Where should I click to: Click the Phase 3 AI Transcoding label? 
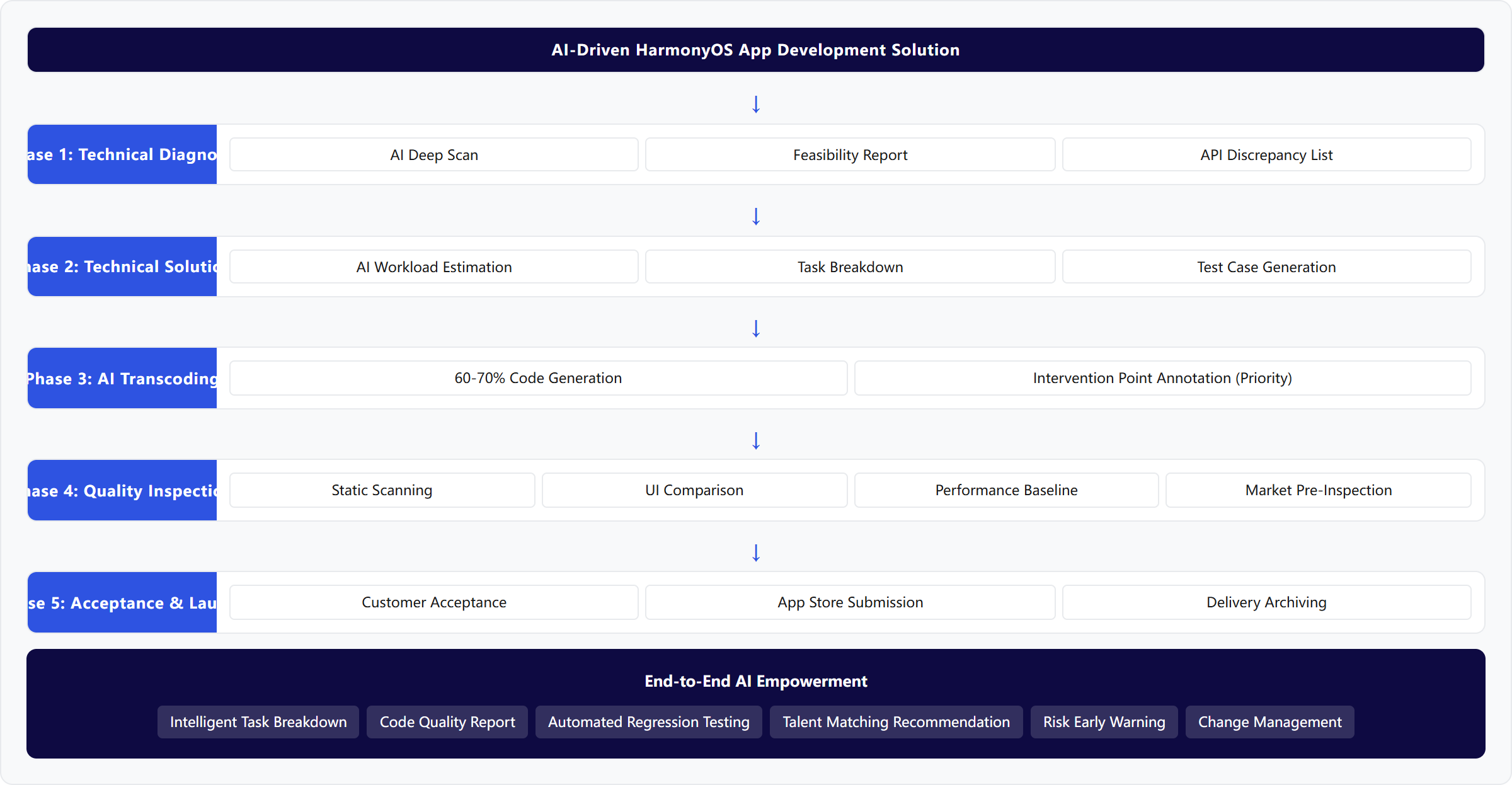(x=122, y=378)
